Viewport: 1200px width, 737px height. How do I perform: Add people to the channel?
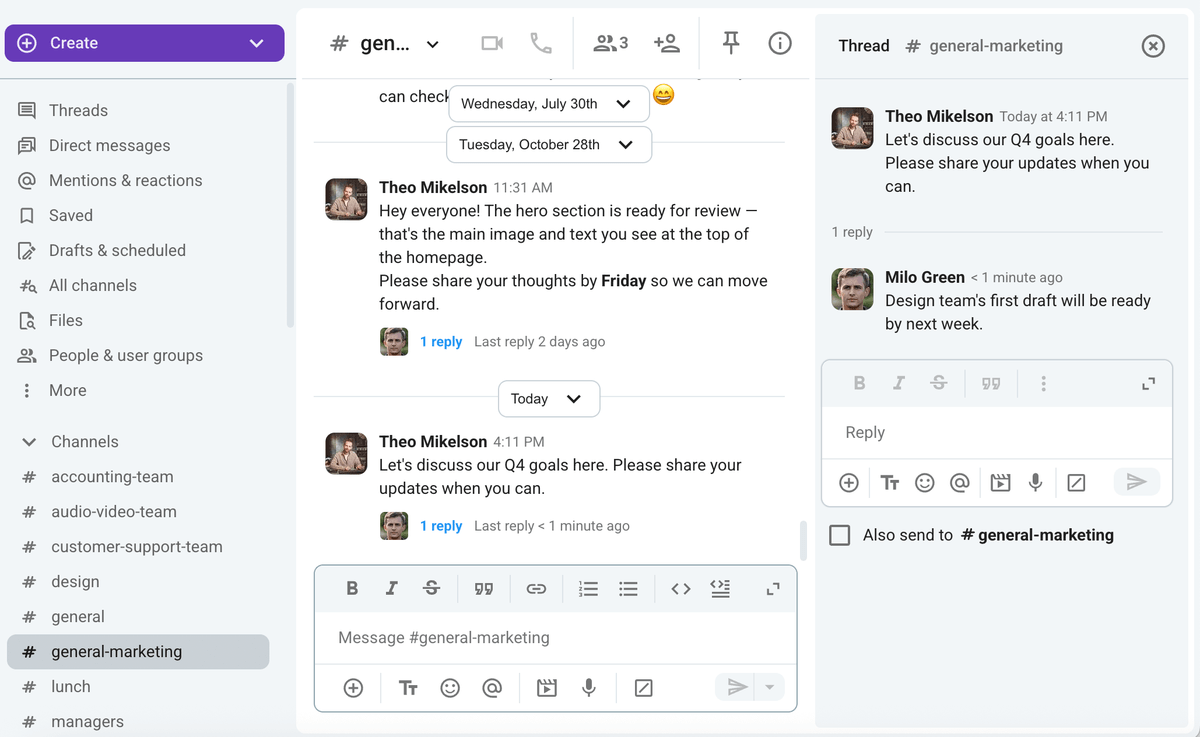coord(667,43)
